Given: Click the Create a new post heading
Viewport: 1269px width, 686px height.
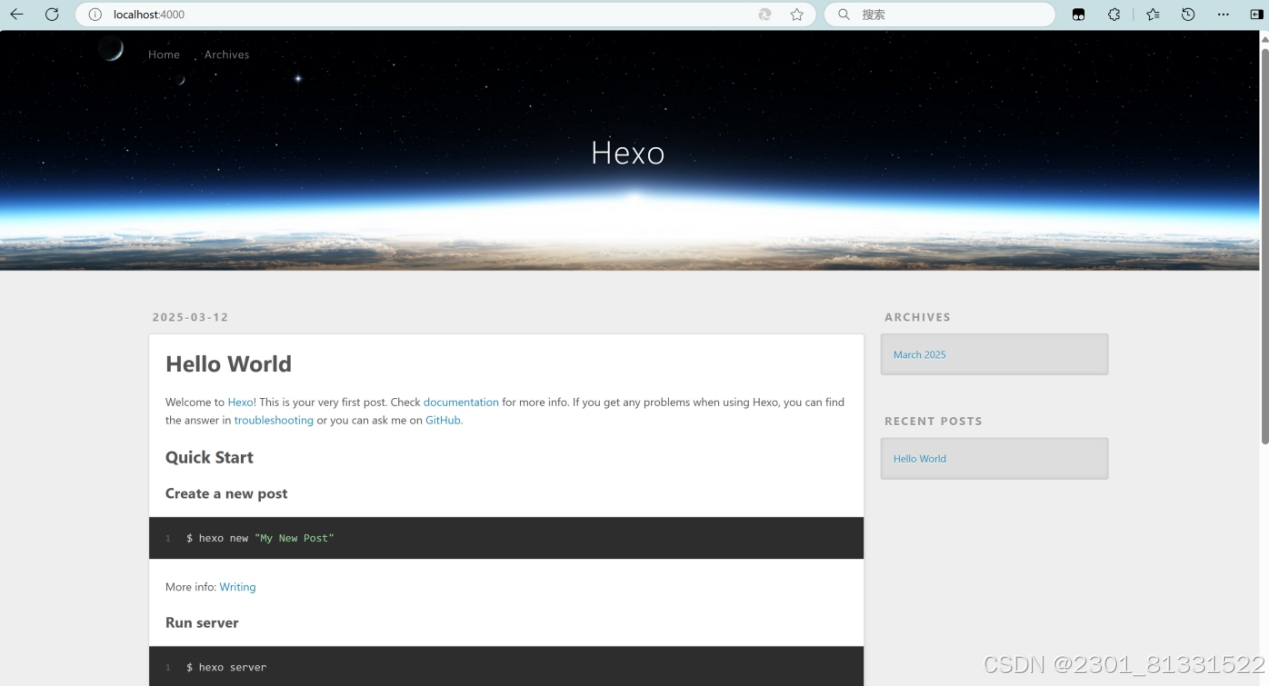Looking at the screenshot, I should pyautogui.click(x=226, y=493).
